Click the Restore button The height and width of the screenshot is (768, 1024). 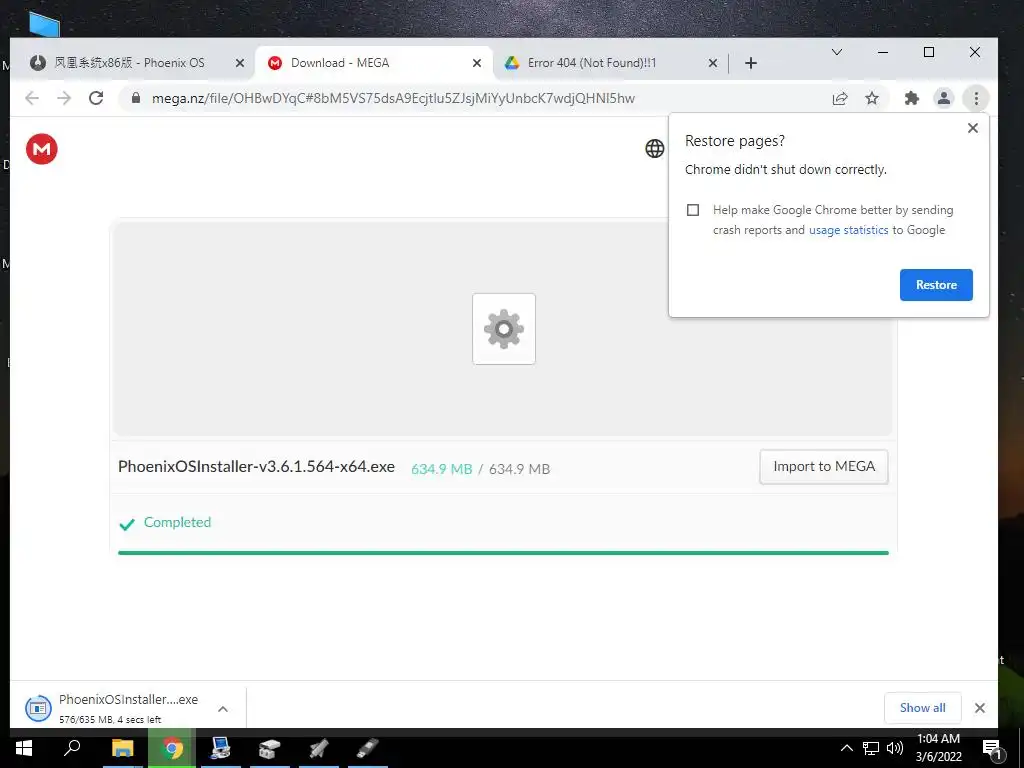pyautogui.click(x=936, y=285)
